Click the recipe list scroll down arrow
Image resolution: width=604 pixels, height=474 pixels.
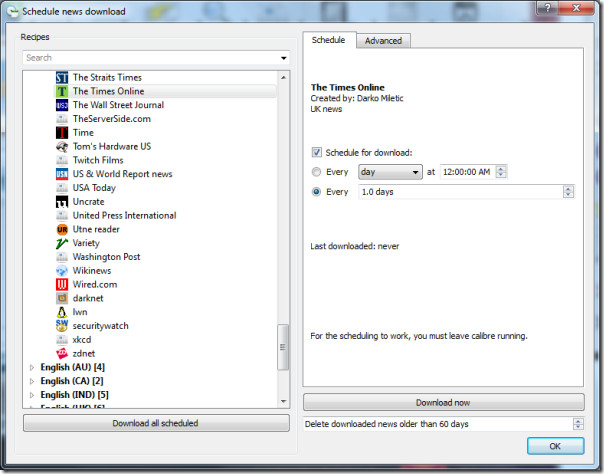[x=284, y=402]
